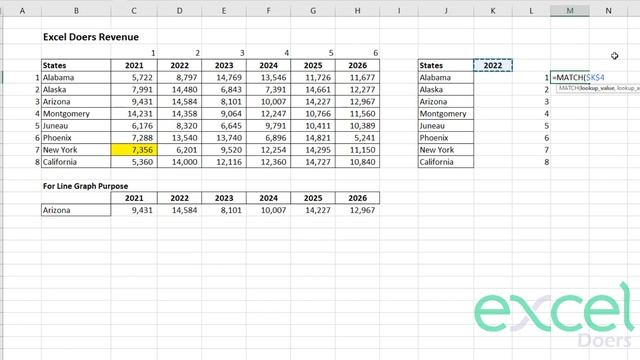640x360 pixels.
Task: Select Arizona 2023 value 8,101 in main table
Action: click(x=224, y=102)
